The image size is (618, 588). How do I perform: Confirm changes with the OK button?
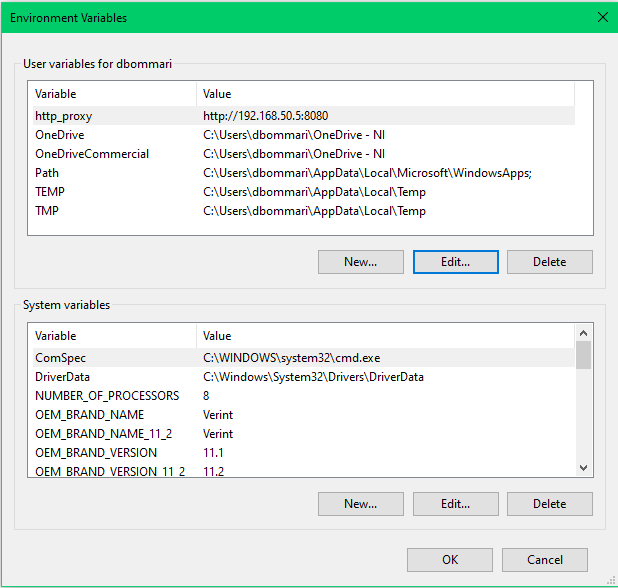[450, 560]
